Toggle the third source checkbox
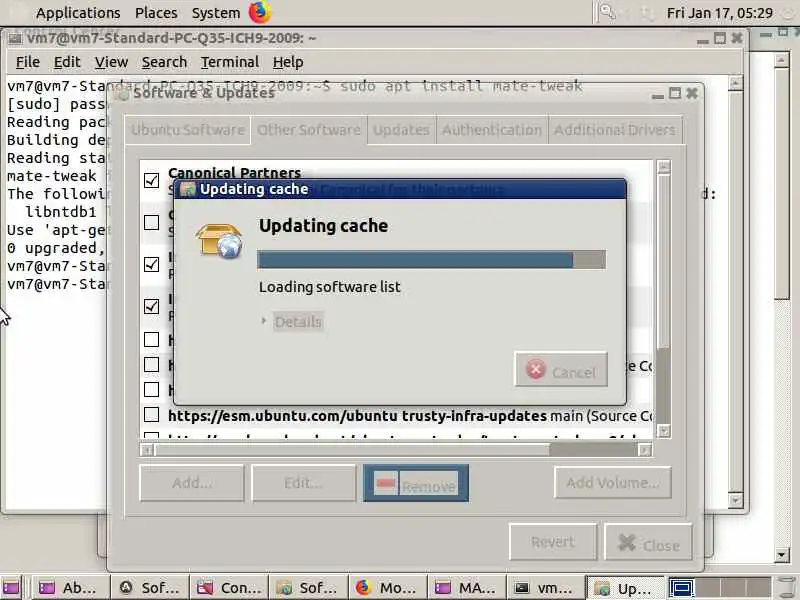 (152, 264)
